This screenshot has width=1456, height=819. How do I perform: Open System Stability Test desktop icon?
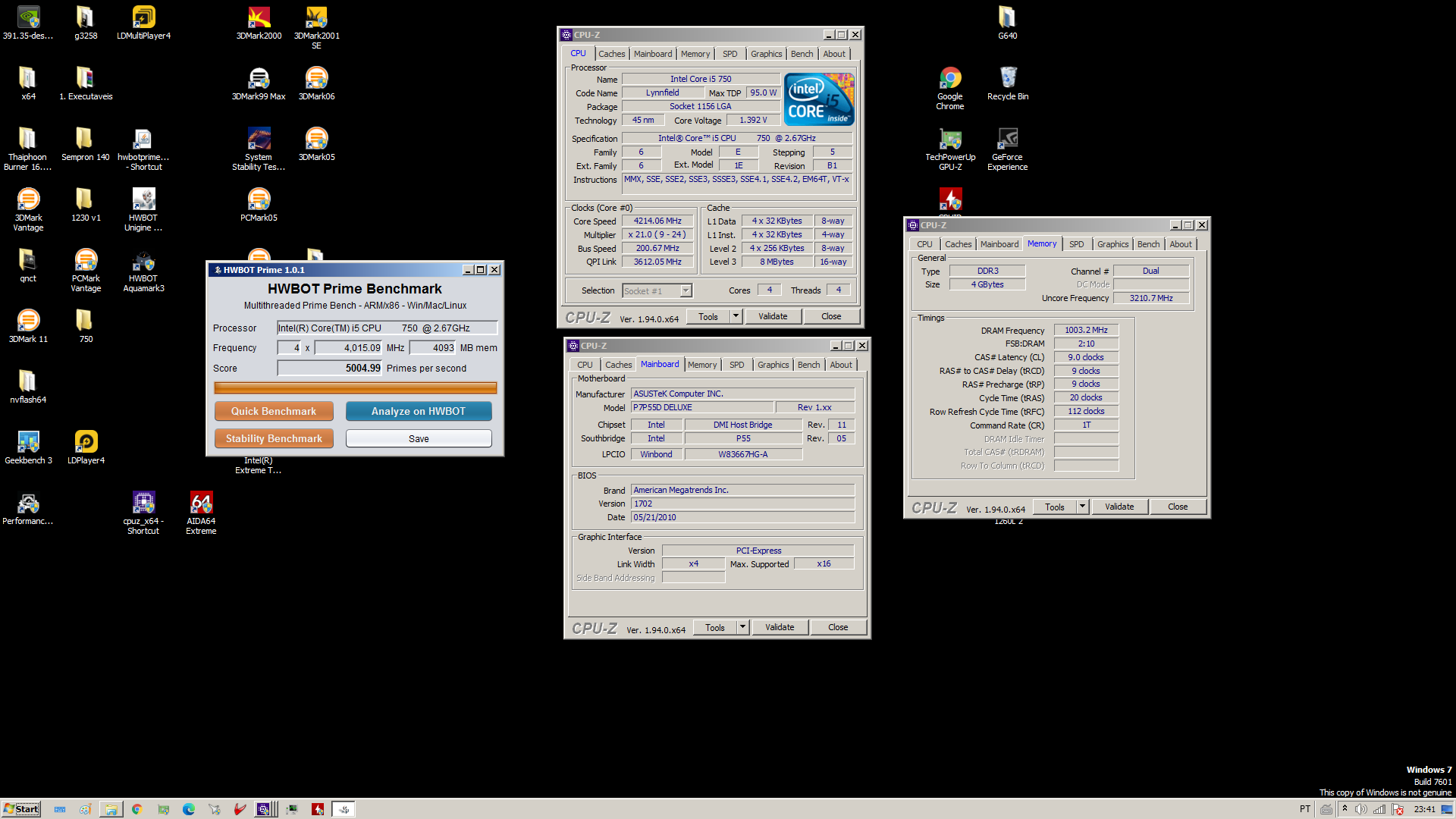coord(259,149)
